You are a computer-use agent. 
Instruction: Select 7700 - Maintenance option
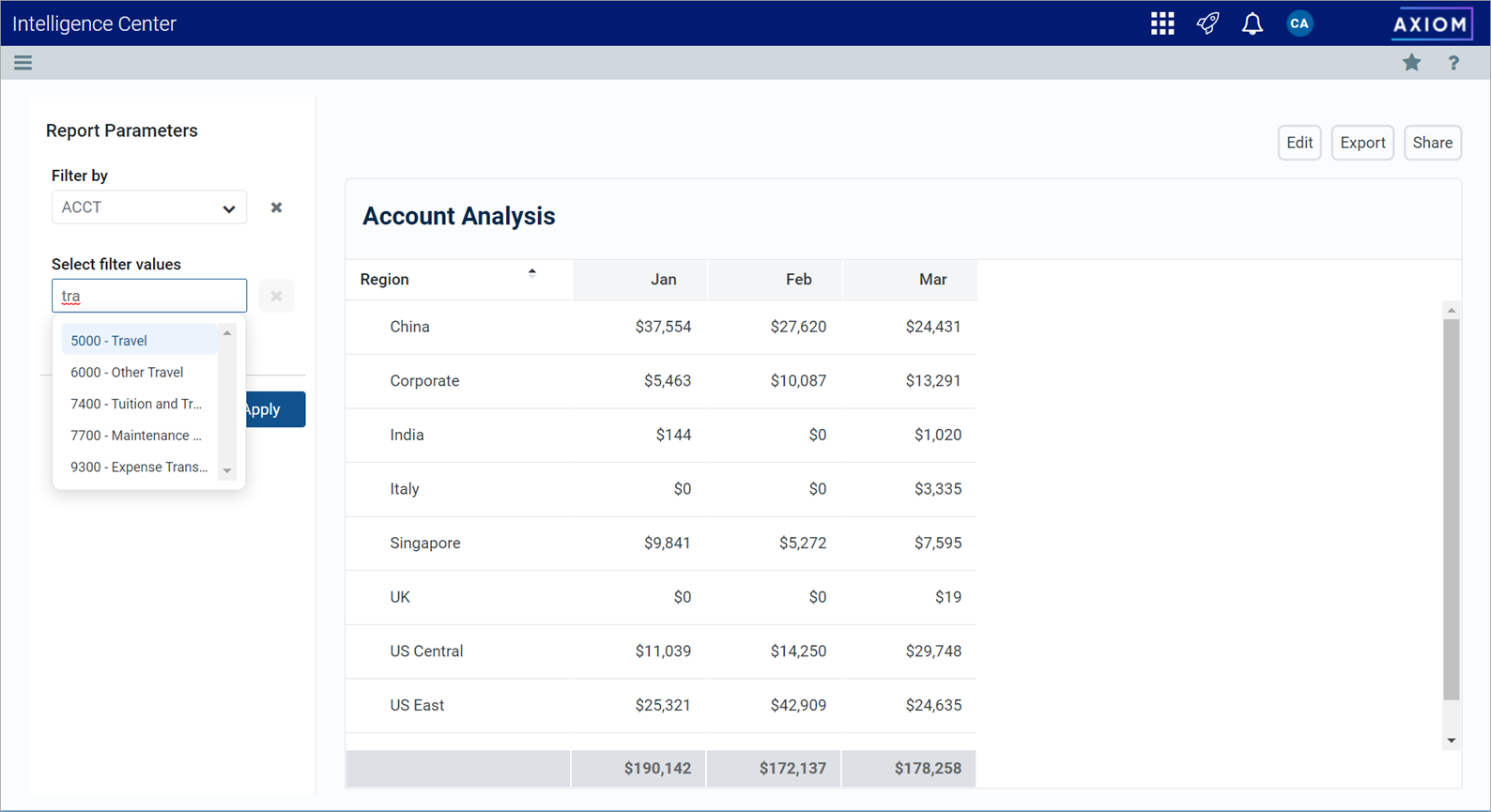tap(139, 436)
